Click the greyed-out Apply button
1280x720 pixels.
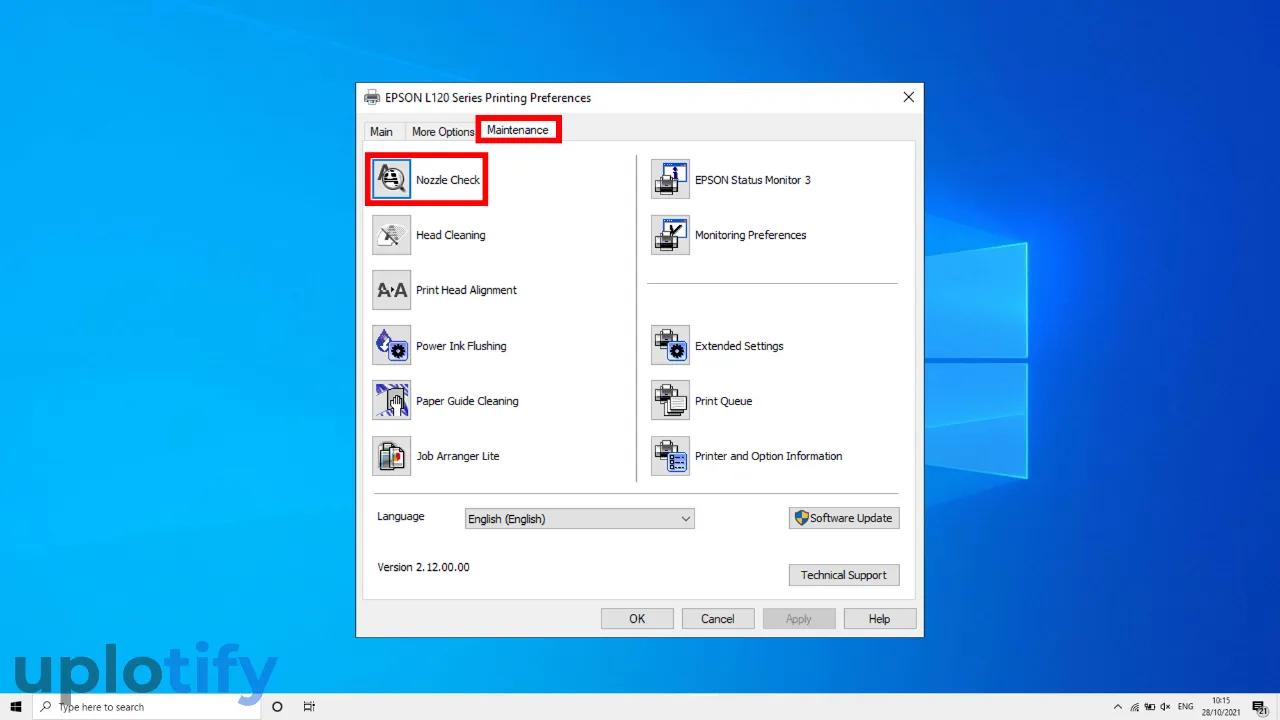799,619
